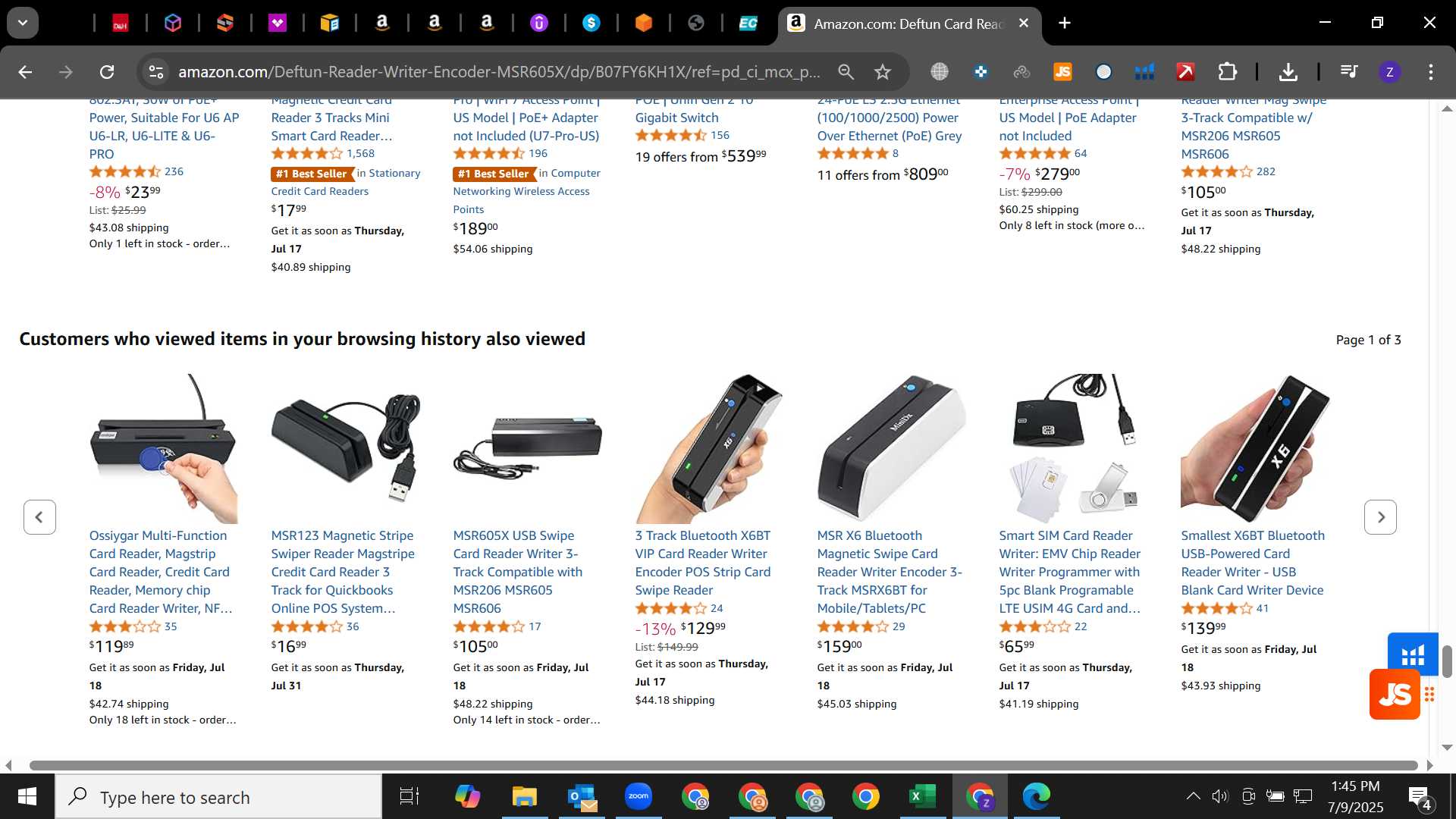This screenshot has width=1456, height=819.
Task: Click the orange JS extension icon
Action: (x=1062, y=72)
